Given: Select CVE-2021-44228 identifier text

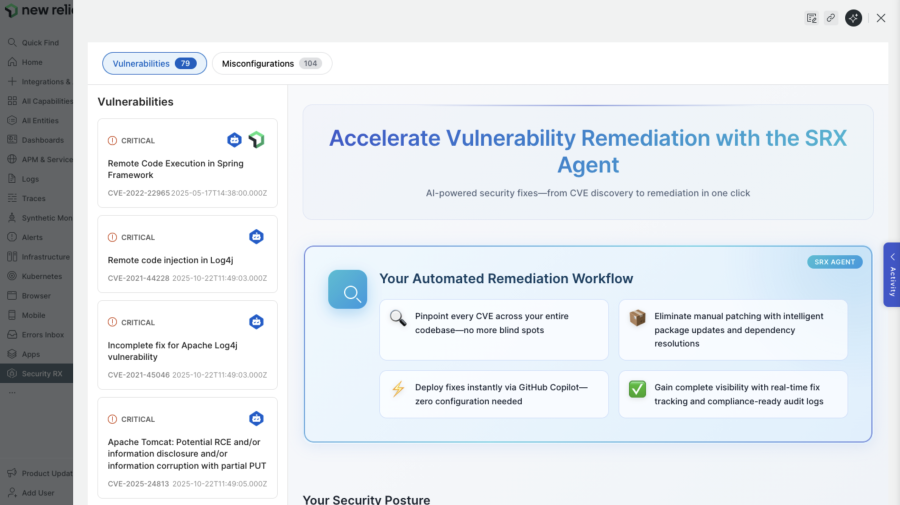Looking at the screenshot, I should tap(139, 278).
